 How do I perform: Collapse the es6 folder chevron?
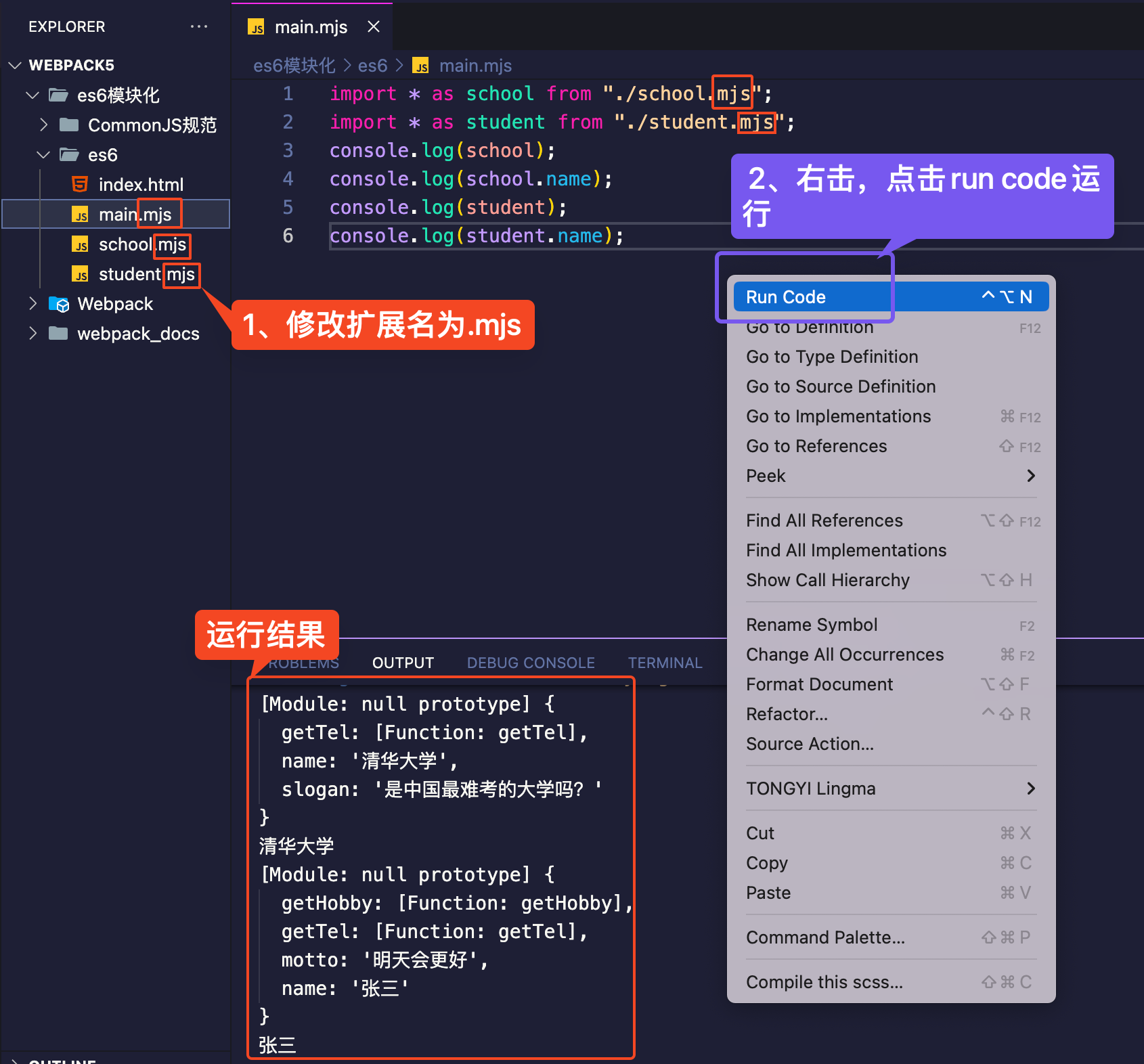(44, 154)
